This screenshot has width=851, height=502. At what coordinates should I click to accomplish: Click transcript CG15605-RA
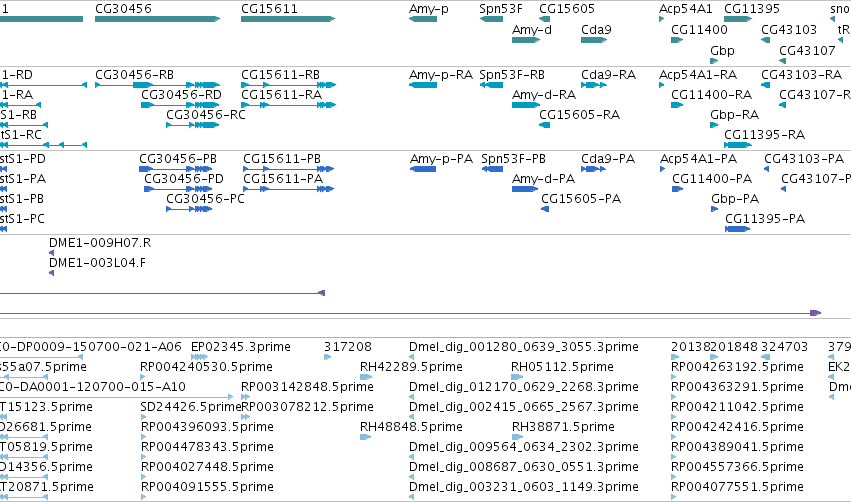point(579,115)
